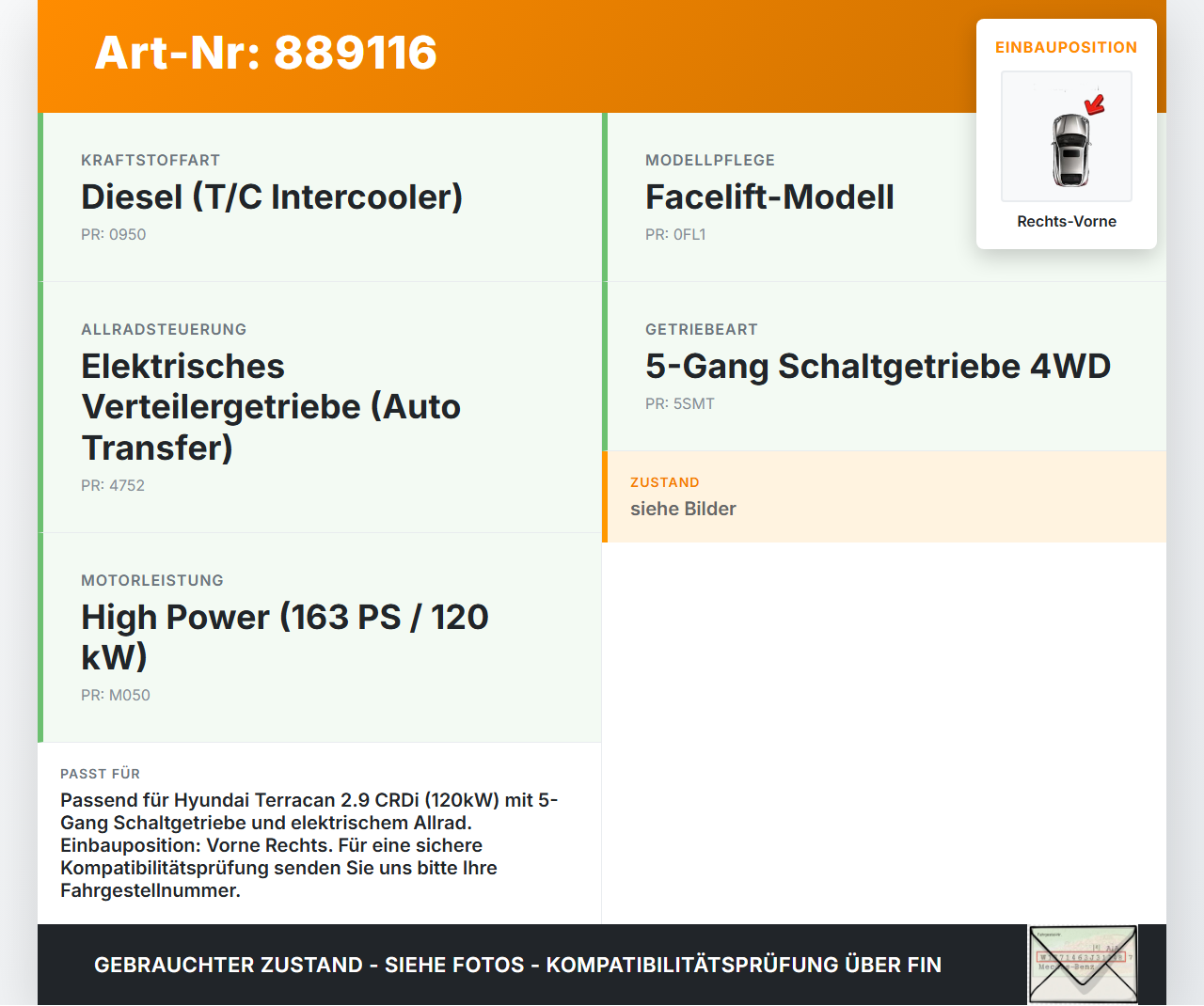Select the siehe Bilder text

[x=683, y=509]
